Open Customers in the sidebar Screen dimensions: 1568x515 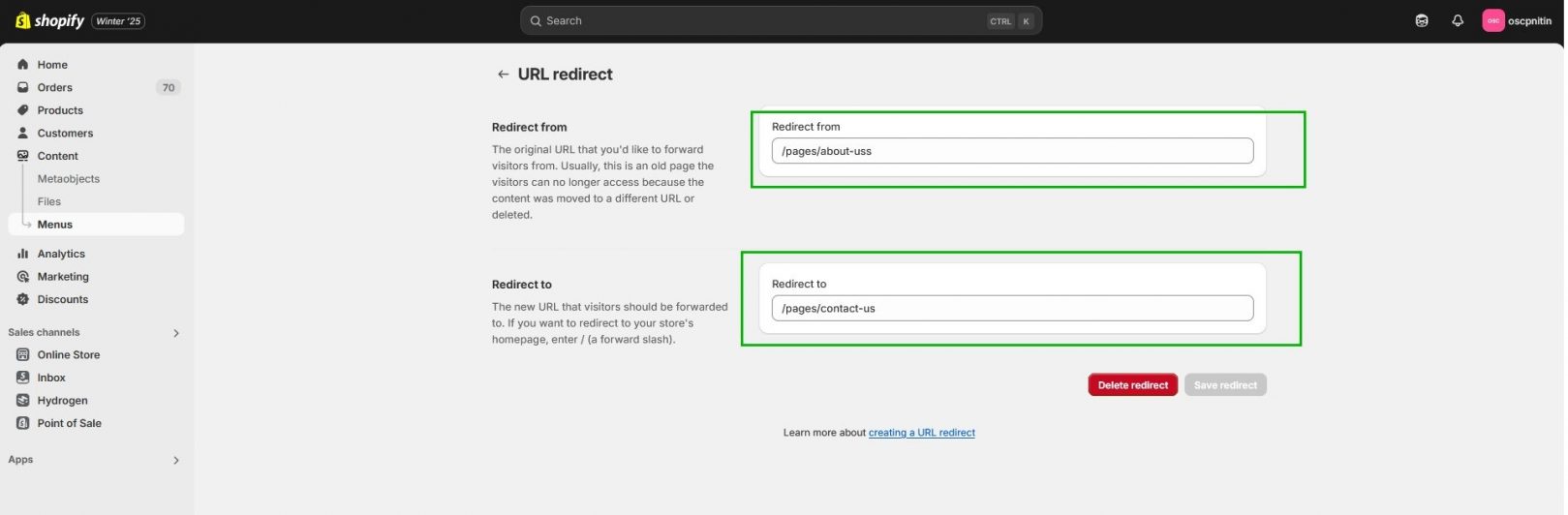pyautogui.click(x=65, y=134)
